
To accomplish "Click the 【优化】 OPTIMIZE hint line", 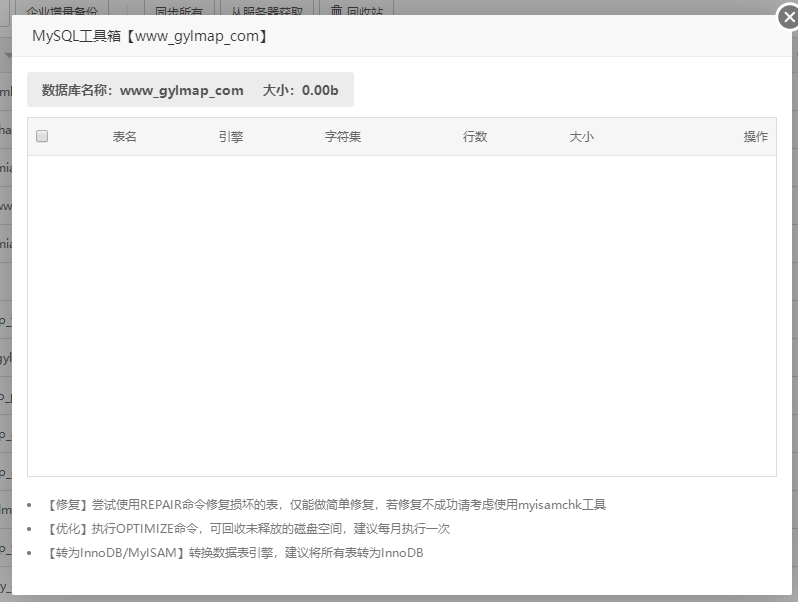I will click(248, 529).
